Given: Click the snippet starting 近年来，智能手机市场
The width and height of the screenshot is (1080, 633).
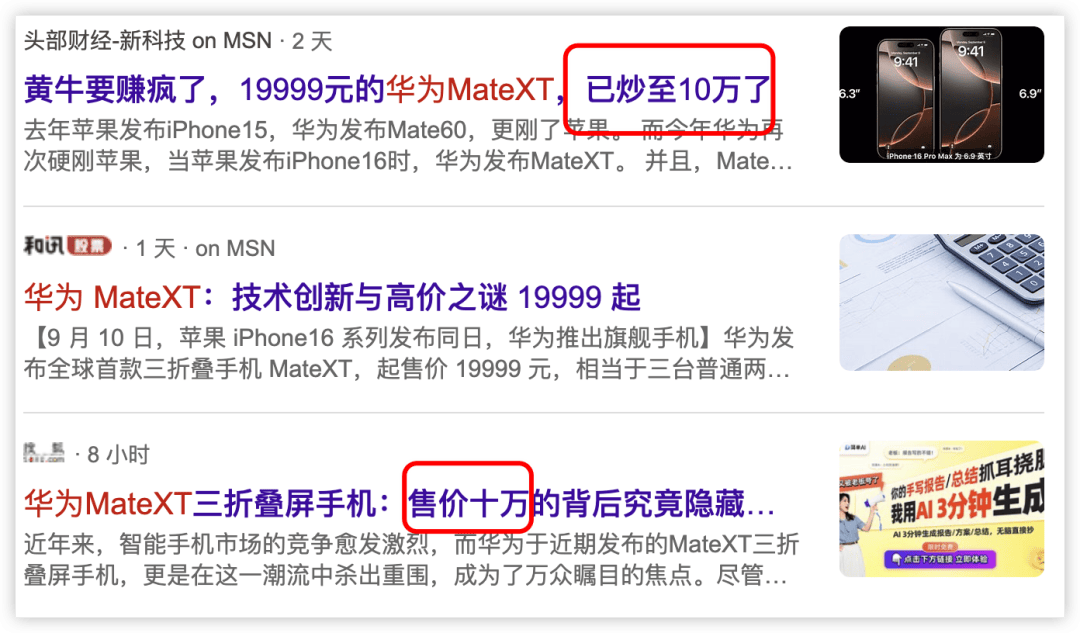Looking at the screenshot, I should coord(411,559).
